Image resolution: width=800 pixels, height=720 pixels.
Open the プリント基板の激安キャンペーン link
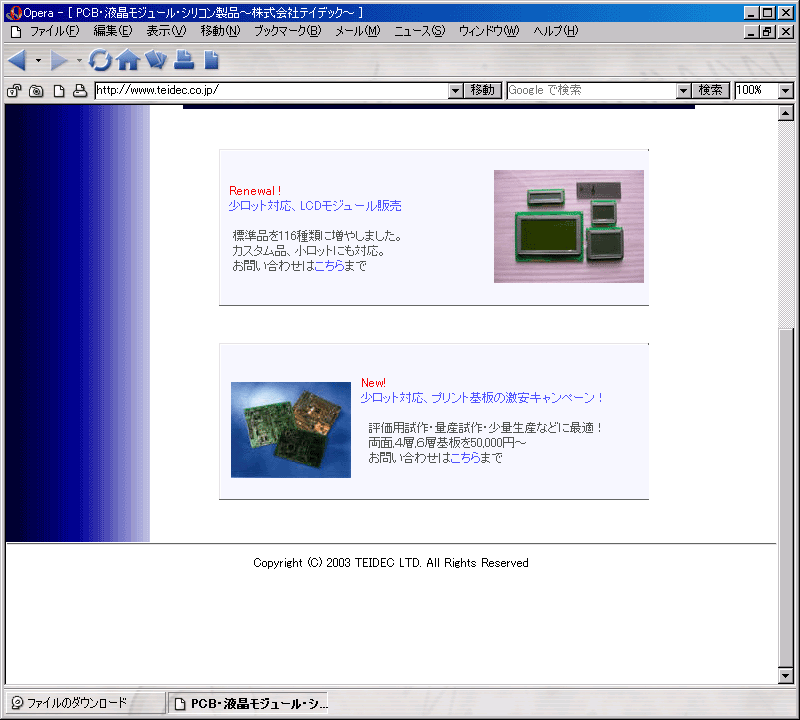482,398
